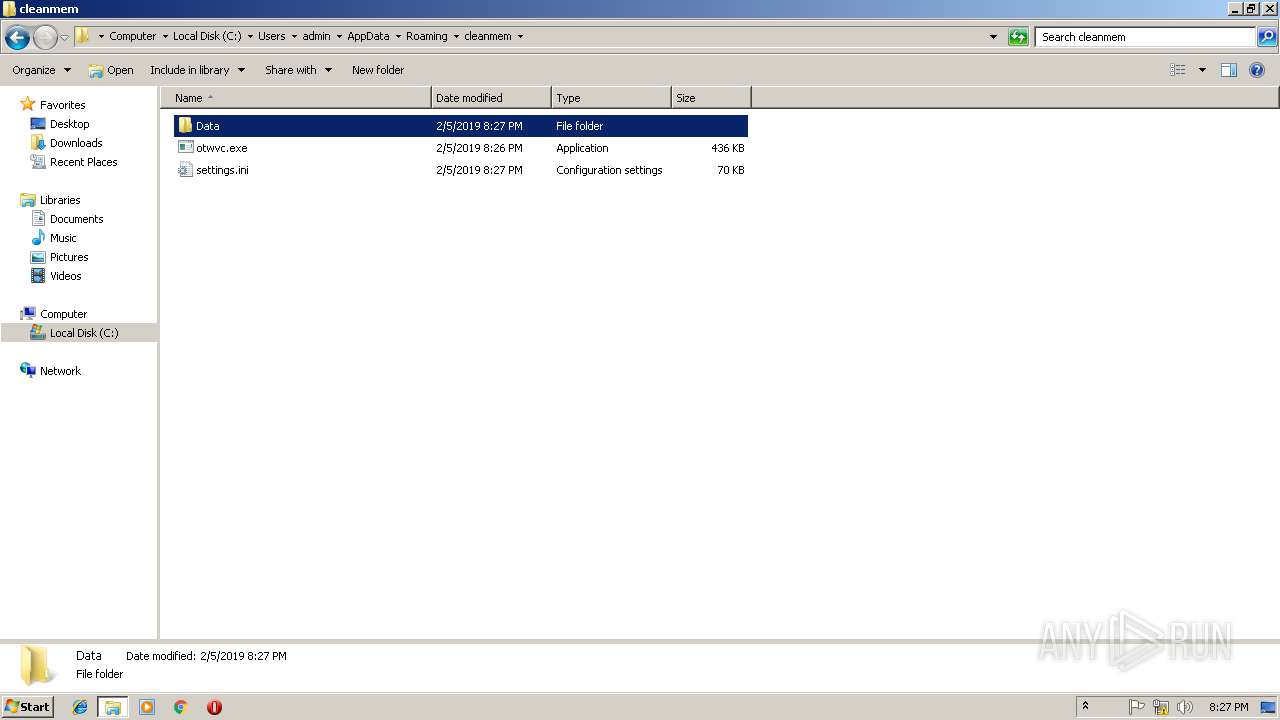This screenshot has width=1280, height=720.
Task: Open recent pages dropdown next to Forward
Action: 64,38
